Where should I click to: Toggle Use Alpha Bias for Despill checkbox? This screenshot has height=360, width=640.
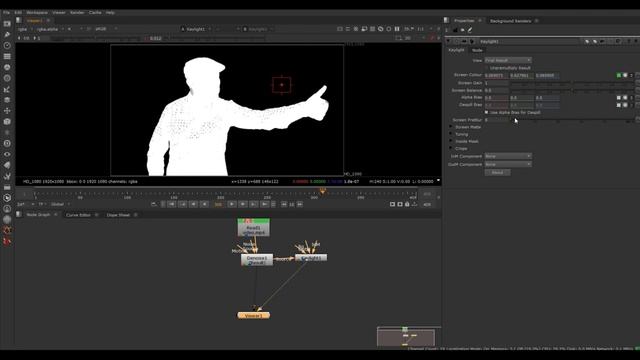click(487, 112)
